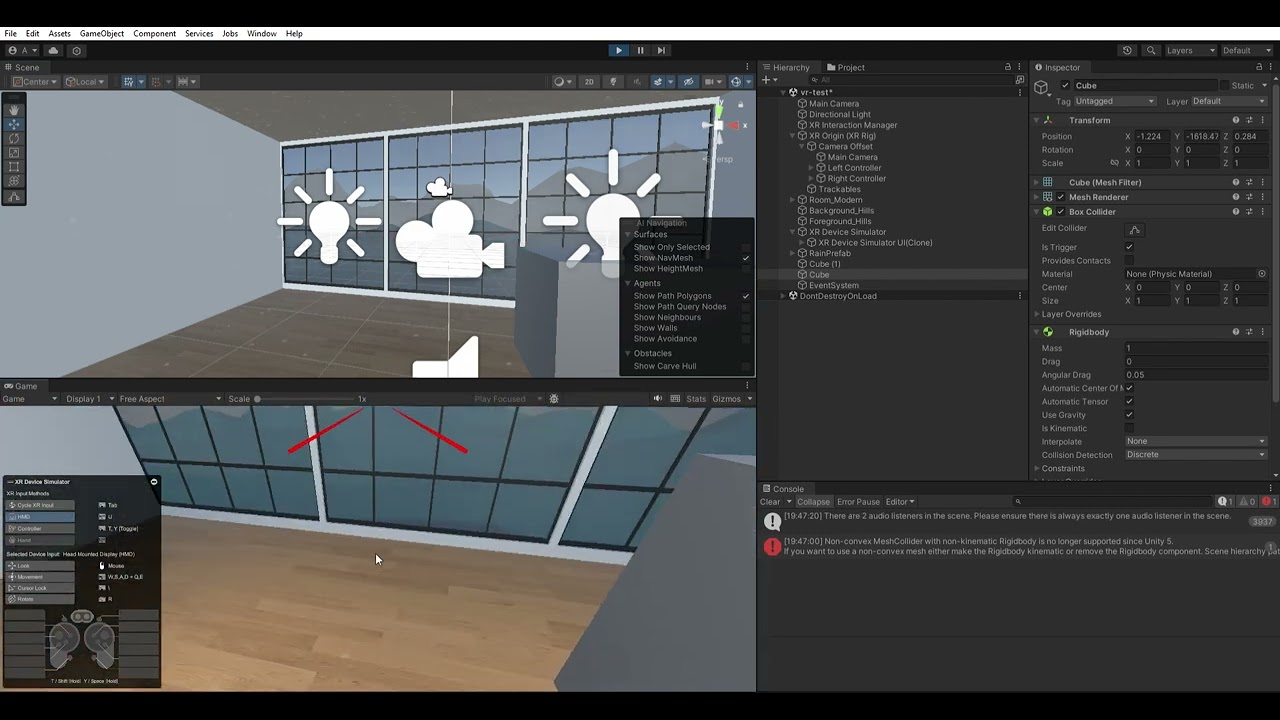The width and height of the screenshot is (1280, 720).
Task: Toggle the Is Kinematic checkbox
Action: tap(1130, 428)
